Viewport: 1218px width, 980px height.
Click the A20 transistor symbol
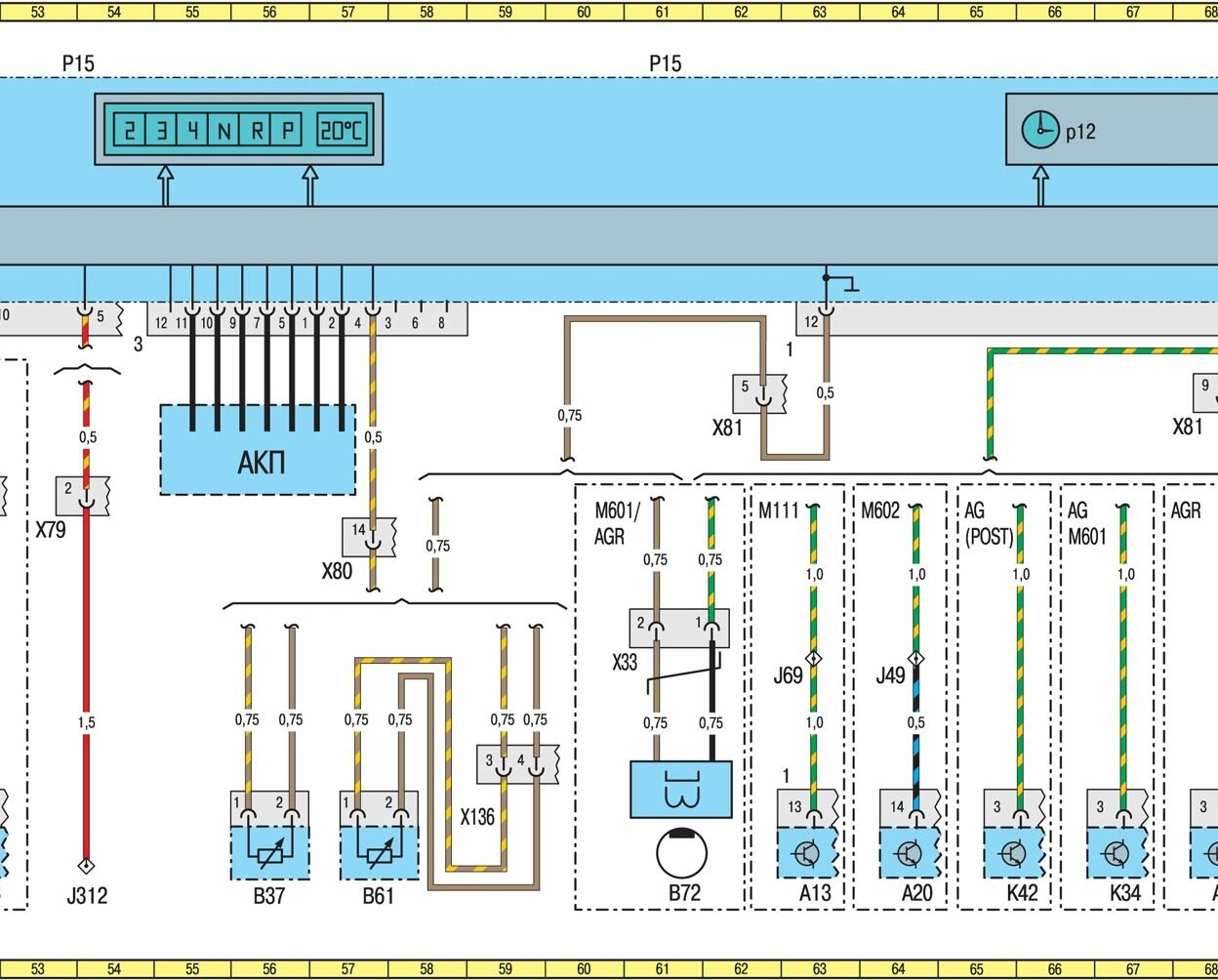[x=910, y=854]
